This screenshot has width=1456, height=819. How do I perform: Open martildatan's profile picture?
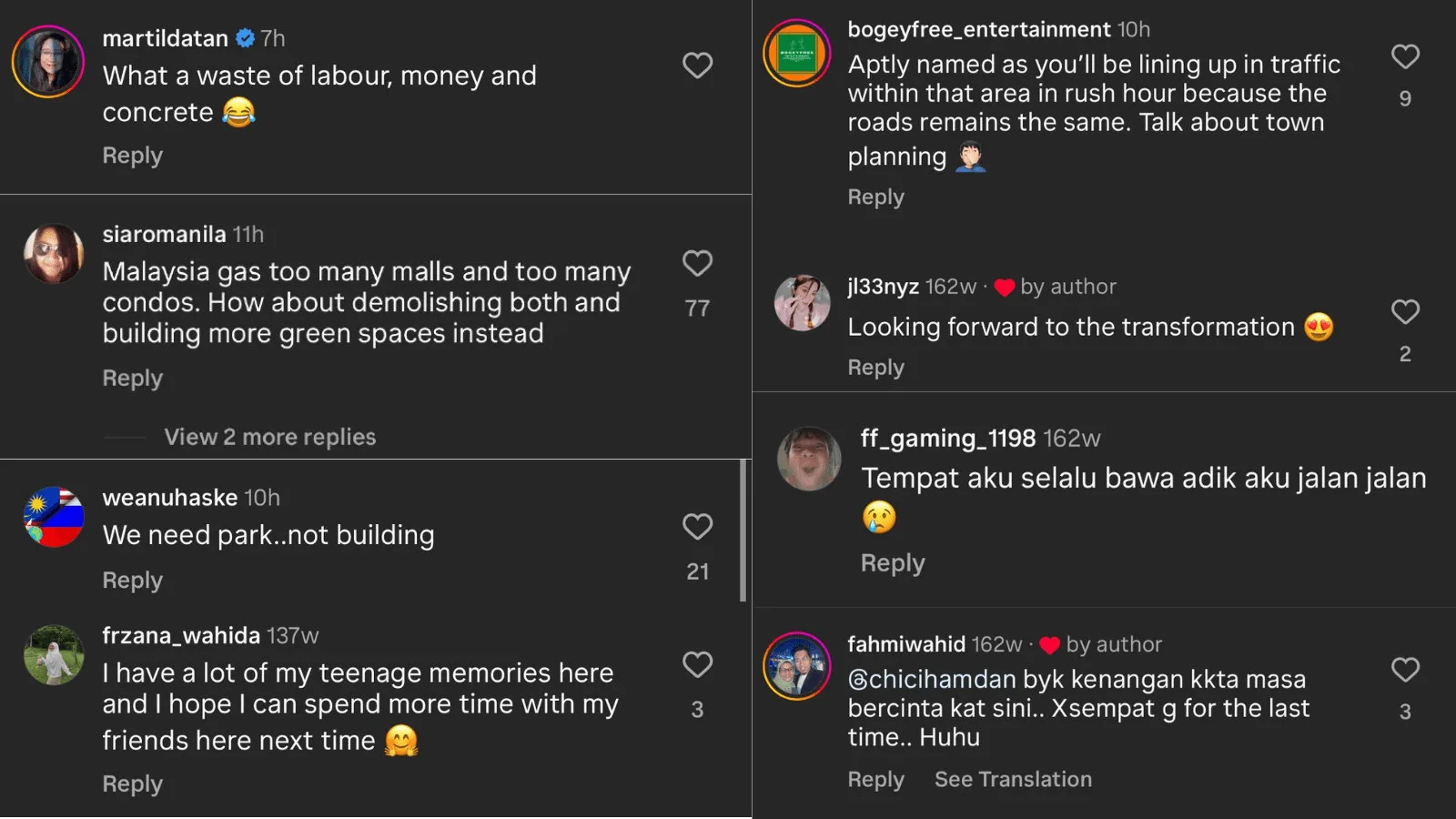(48, 61)
